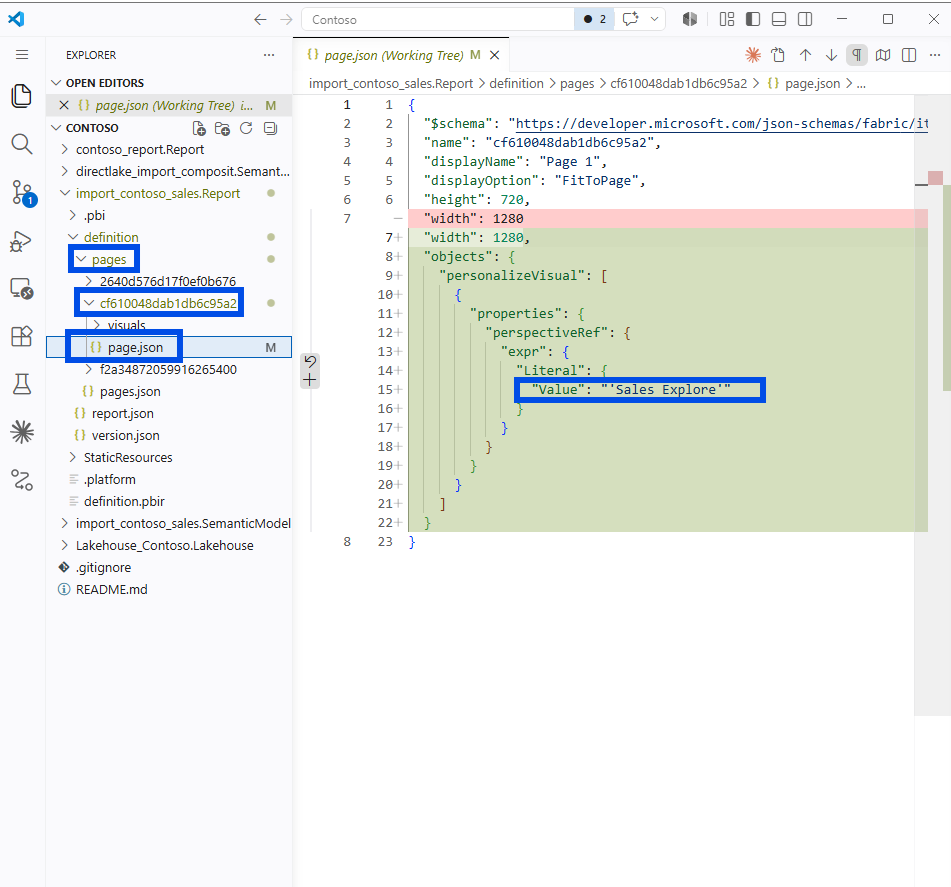Toggle whitespace paragraph mark button
Viewport: 951px width, 887px height.
[x=857, y=55]
